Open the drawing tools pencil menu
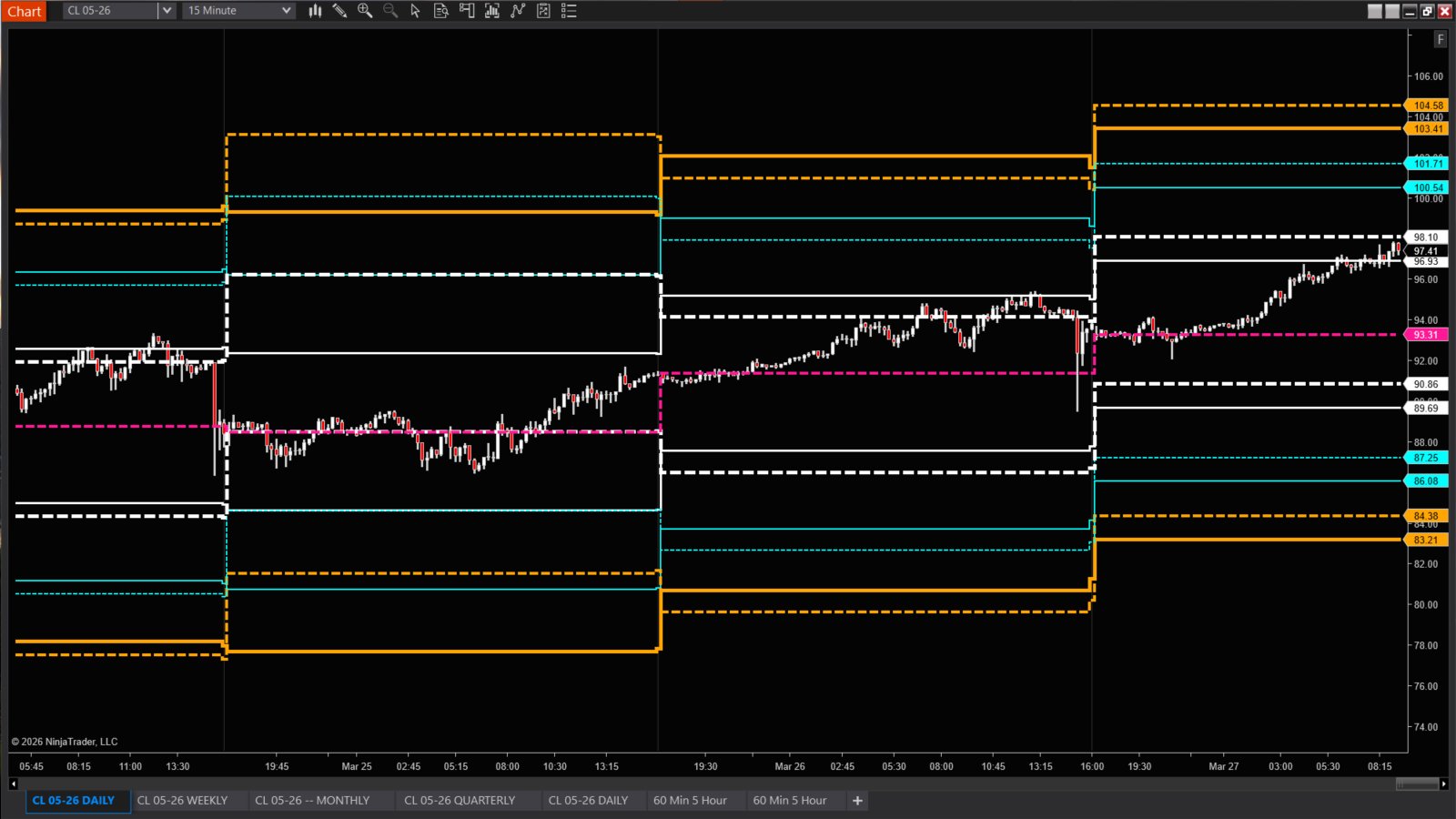 339,11
